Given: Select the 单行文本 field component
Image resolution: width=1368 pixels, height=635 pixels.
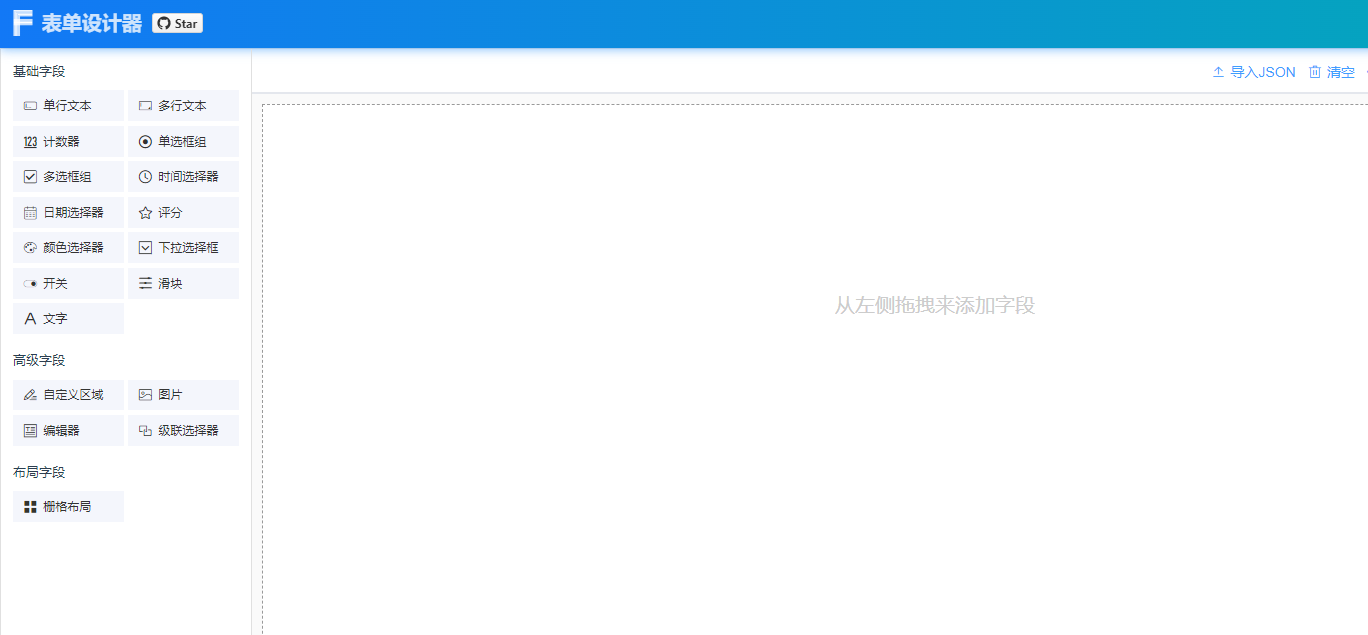Looking at the screenshot, I should pos(68,106).
